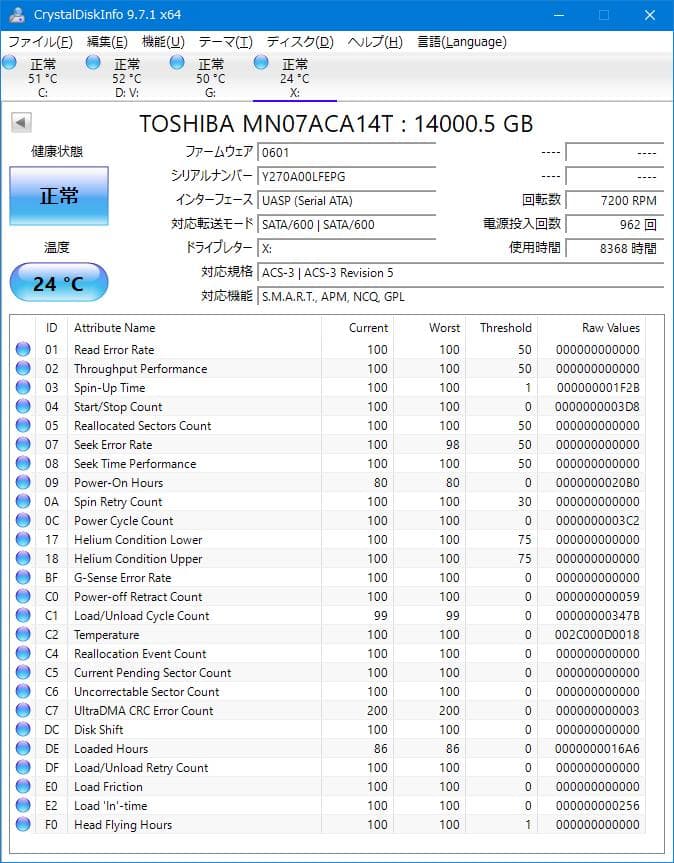The image size is (674, 863).
Task: Click status orb for Reallocated Sectors Count
Action: click(x=23, y=425)
